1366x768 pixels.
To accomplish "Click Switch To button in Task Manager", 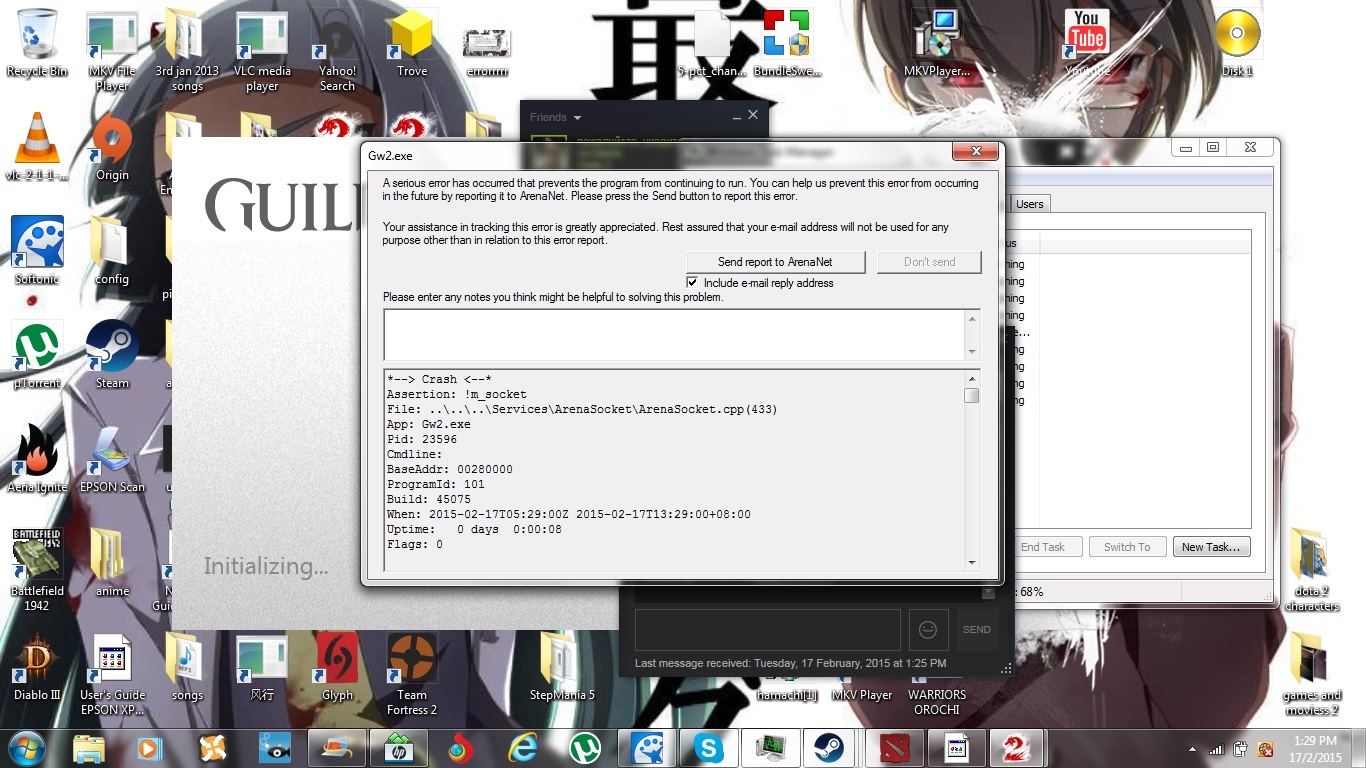I will click(1127, 547).
